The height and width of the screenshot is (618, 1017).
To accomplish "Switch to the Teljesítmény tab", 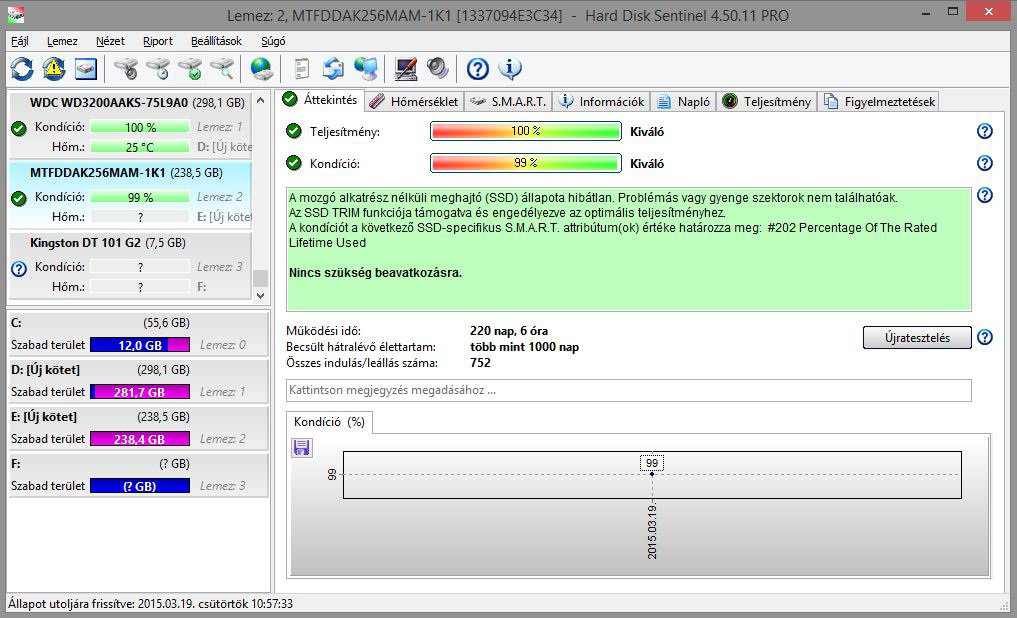I will (767, 102).
